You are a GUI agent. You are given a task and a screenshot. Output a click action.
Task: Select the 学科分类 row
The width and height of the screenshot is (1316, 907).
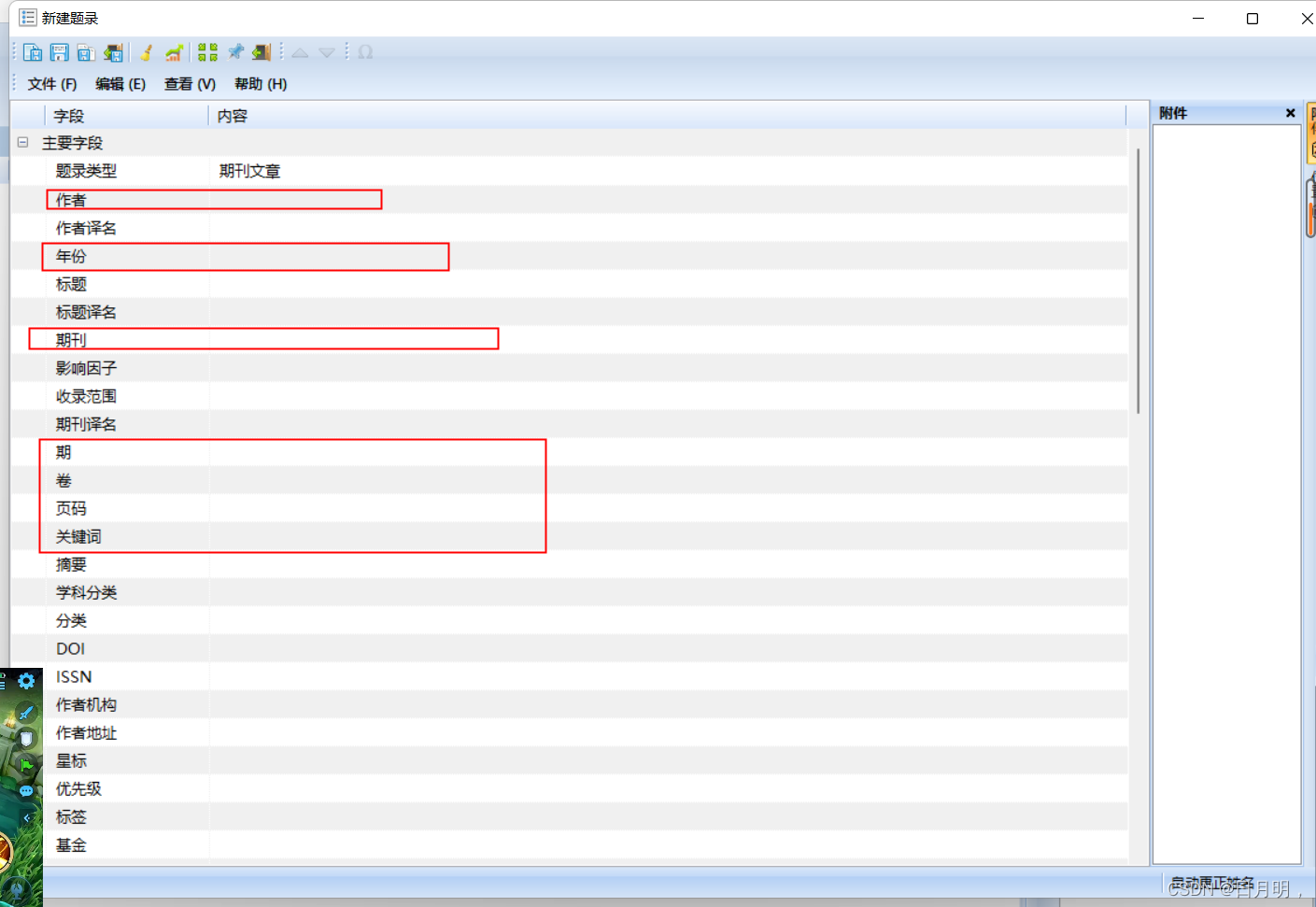pos(569,592)
